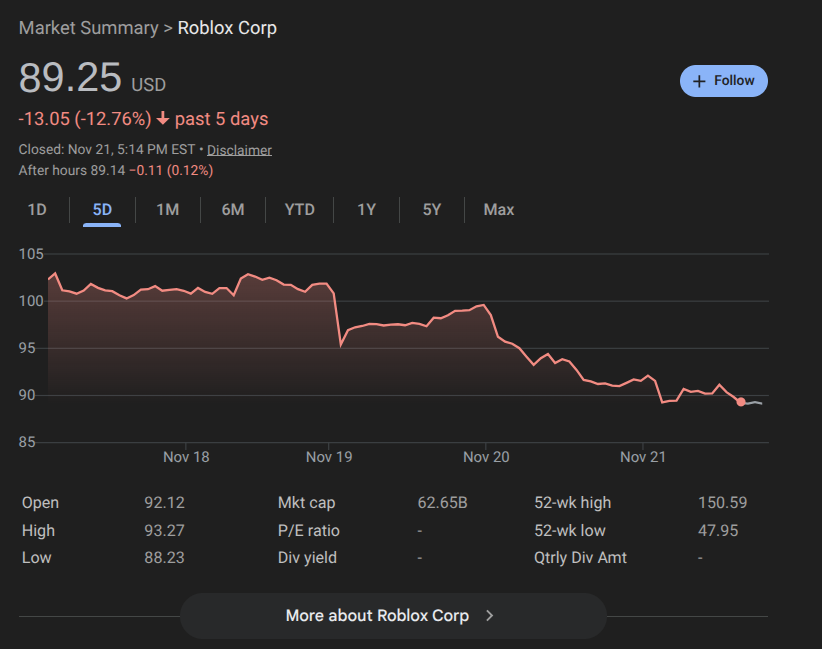
Task: Click the Mkt cap value 62.65B
Action: (442, 503)
